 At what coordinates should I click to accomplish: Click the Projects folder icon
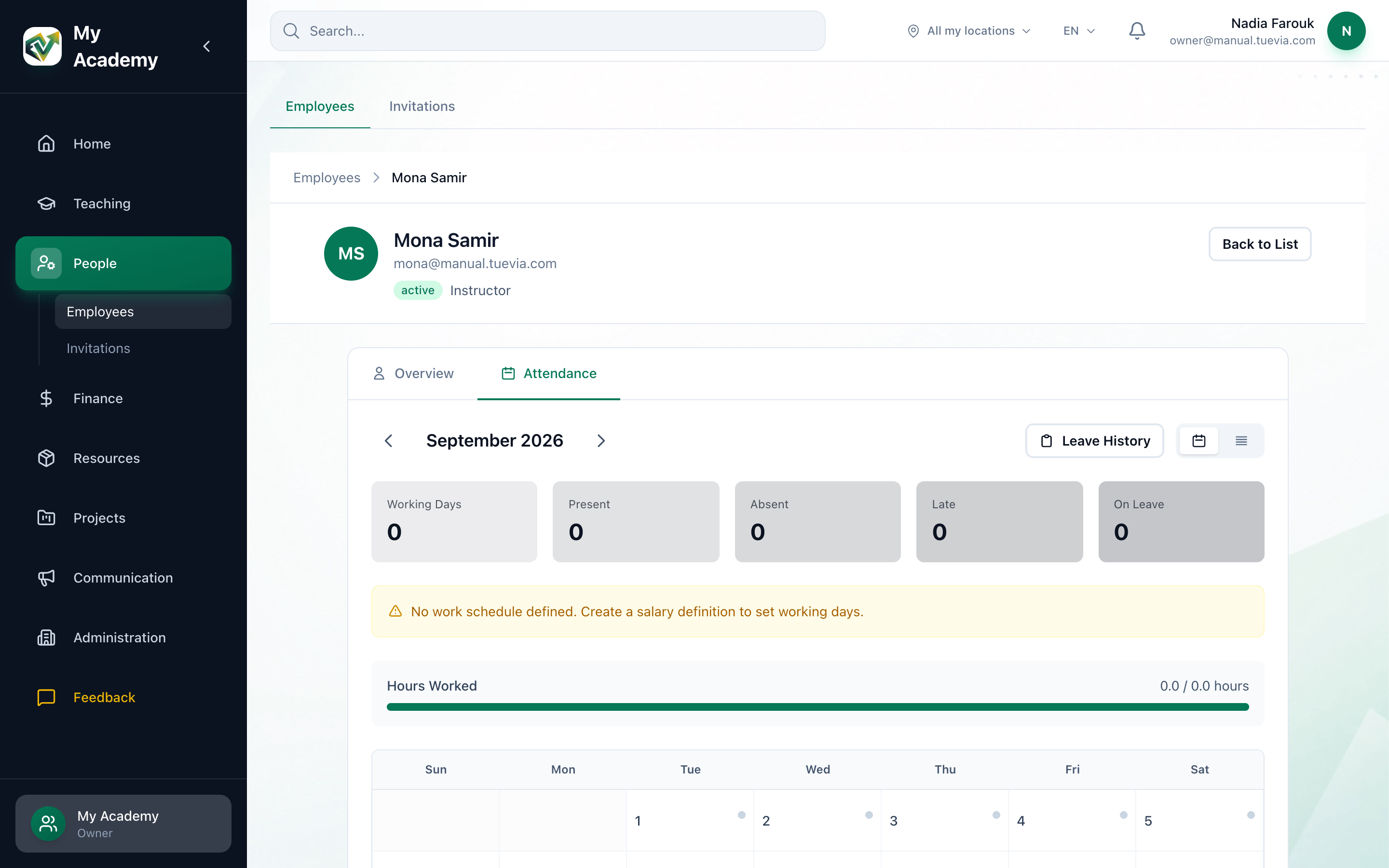click(46, 518)
